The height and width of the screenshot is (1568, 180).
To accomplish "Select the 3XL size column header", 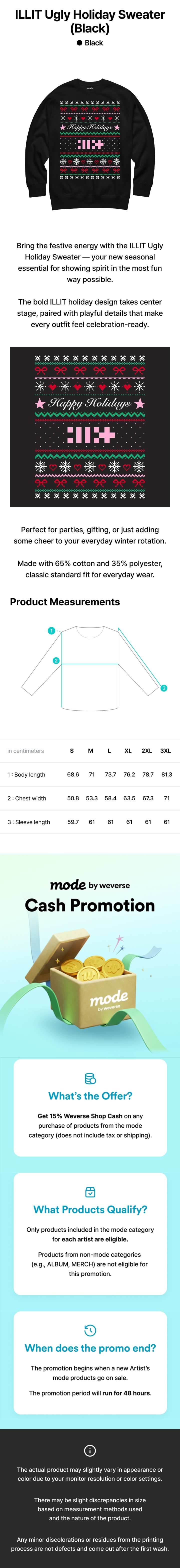I will (165, 750).
